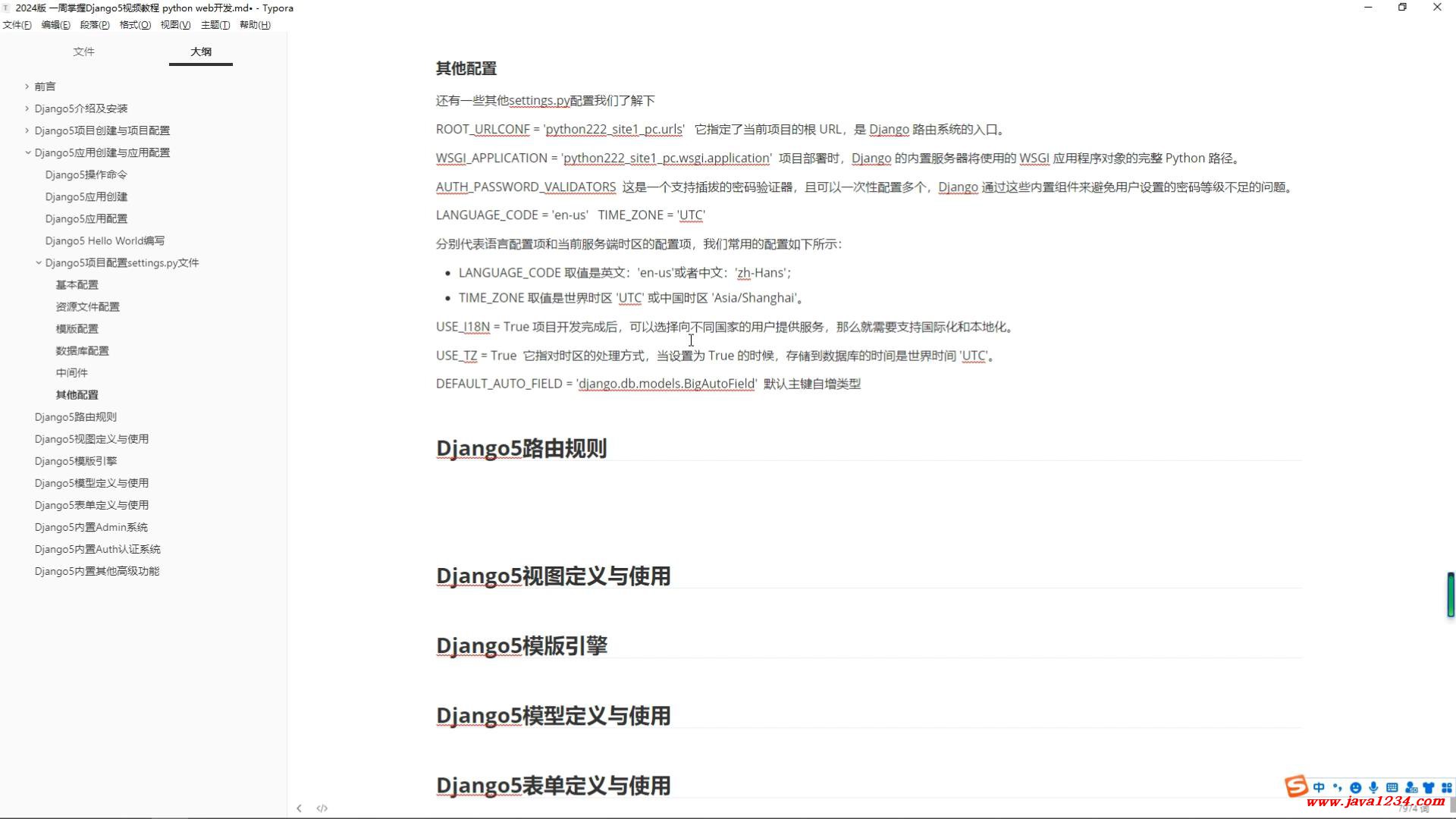Image resolution: width=1456 pixels, height=819 pixels.
Task: Open Sogou user account icon
Action: point(1410,787)
